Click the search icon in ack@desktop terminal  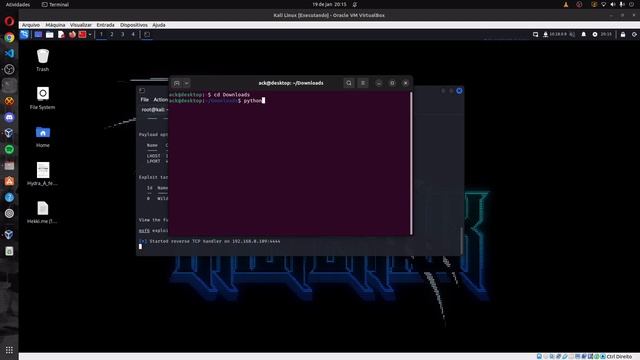[349, 83]
